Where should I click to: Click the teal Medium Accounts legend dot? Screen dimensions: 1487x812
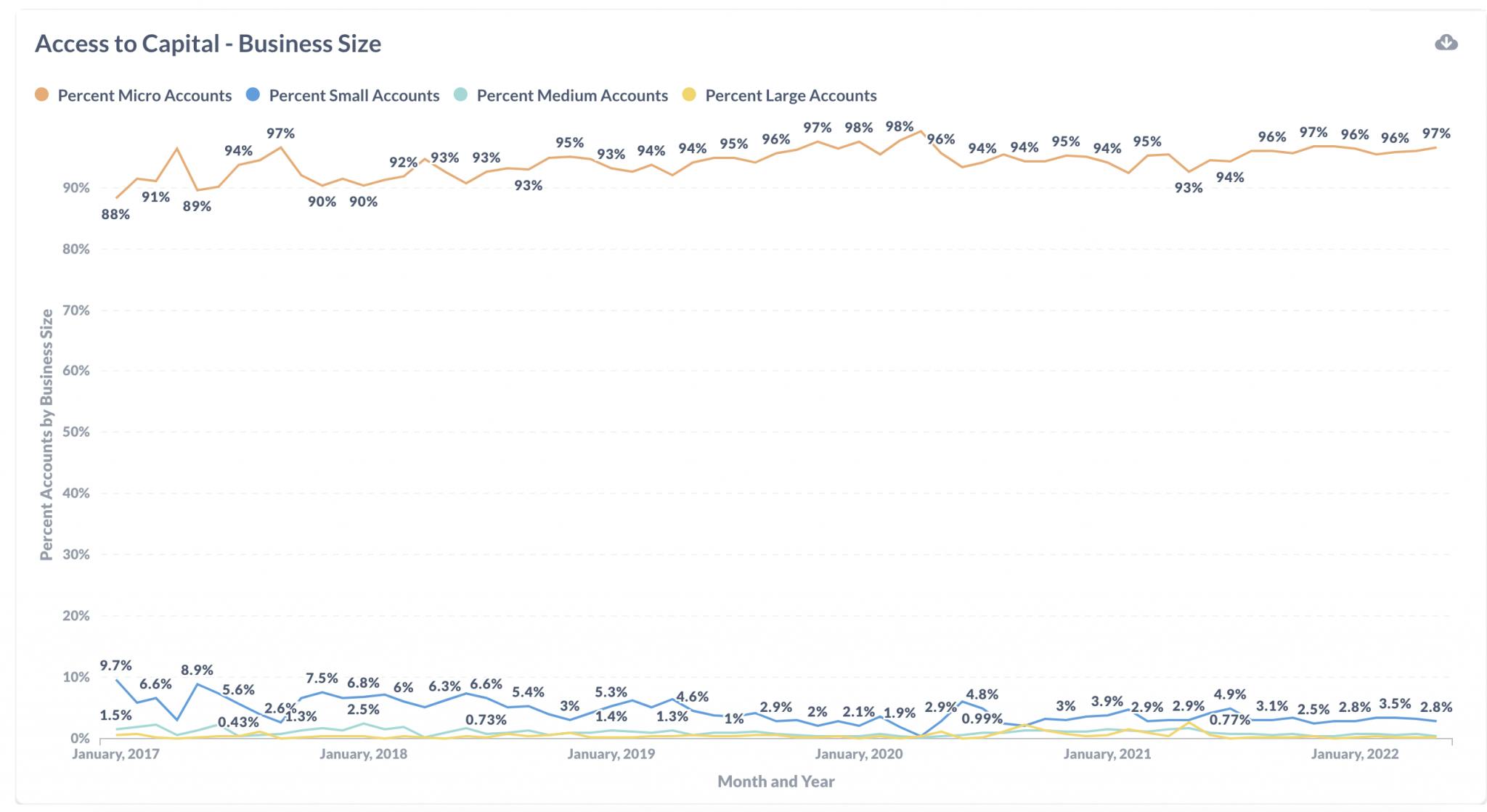point(460,95)
